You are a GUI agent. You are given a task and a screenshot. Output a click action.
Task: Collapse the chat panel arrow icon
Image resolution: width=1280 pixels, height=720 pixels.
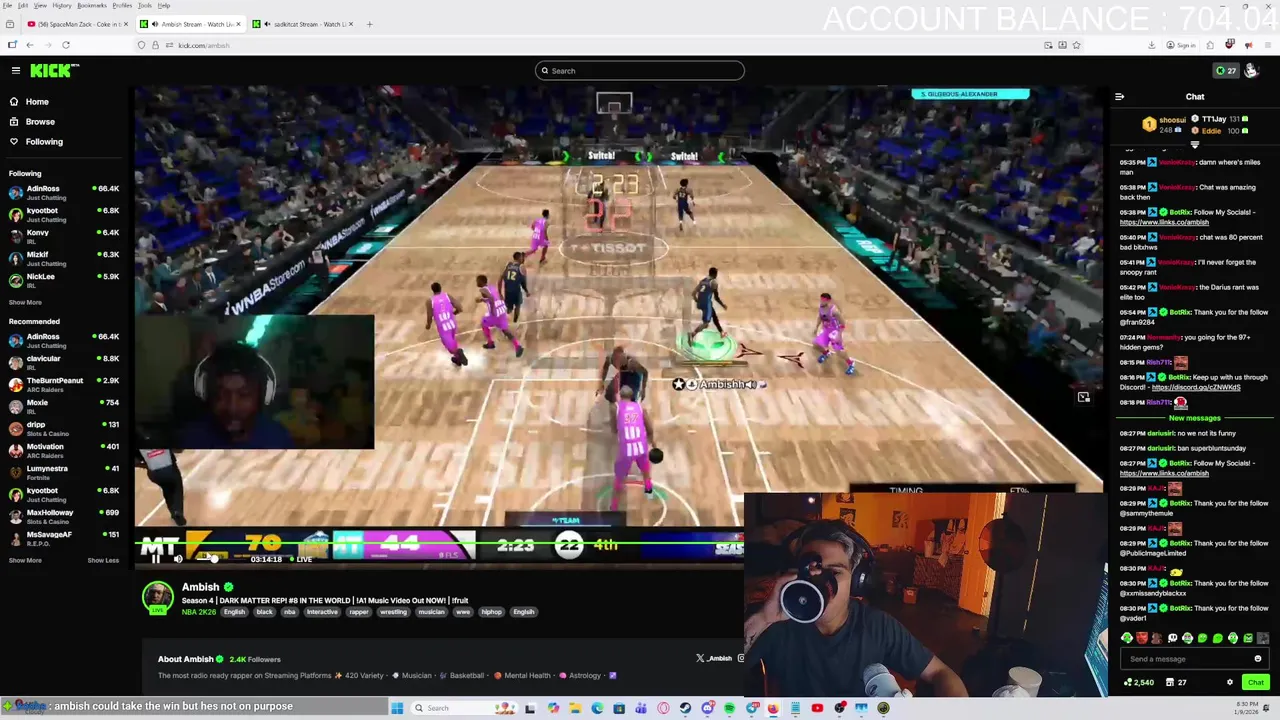[1119, 97]
